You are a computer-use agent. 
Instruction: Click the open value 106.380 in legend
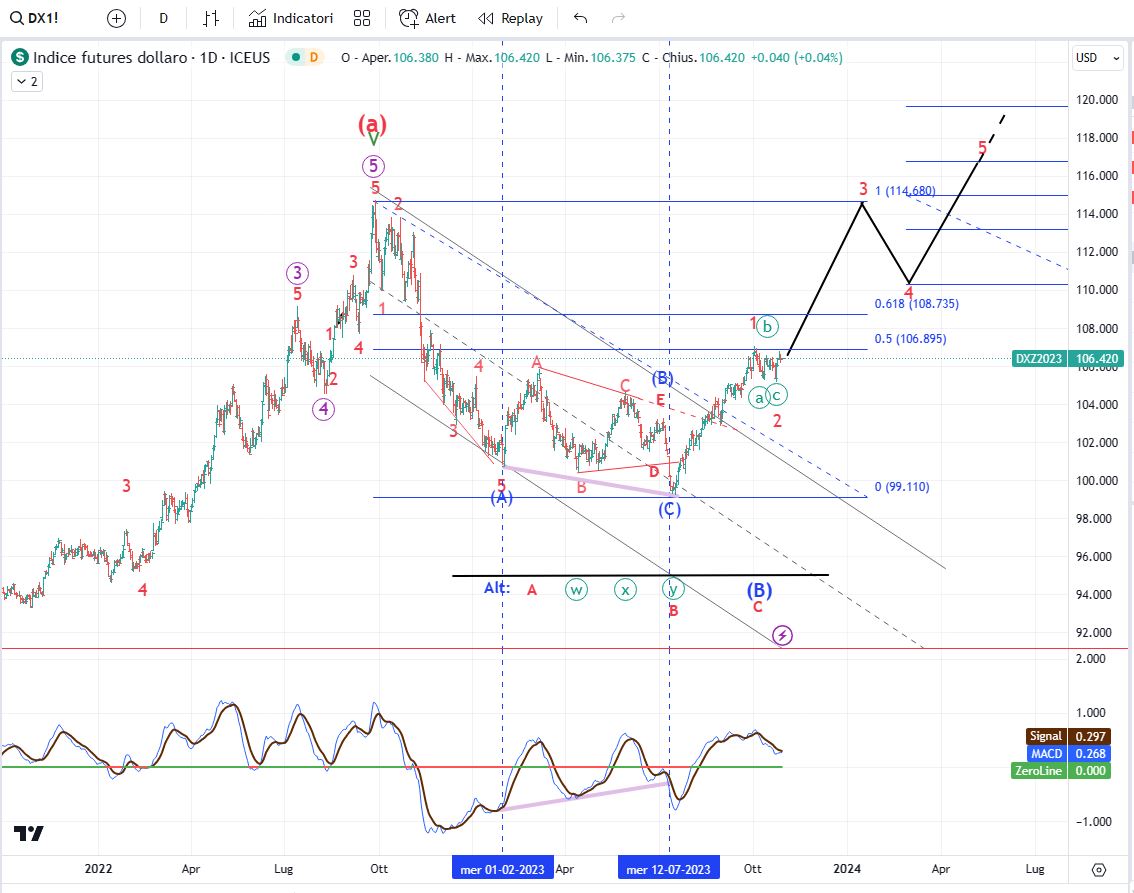coord(416,58)
